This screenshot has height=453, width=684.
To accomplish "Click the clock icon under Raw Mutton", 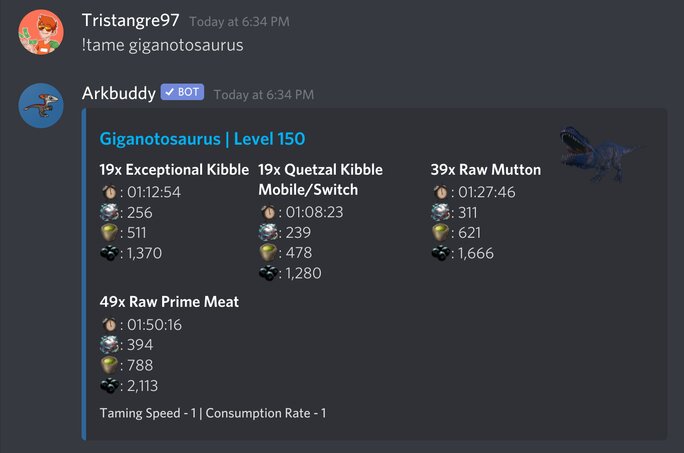I will (440, 192).
